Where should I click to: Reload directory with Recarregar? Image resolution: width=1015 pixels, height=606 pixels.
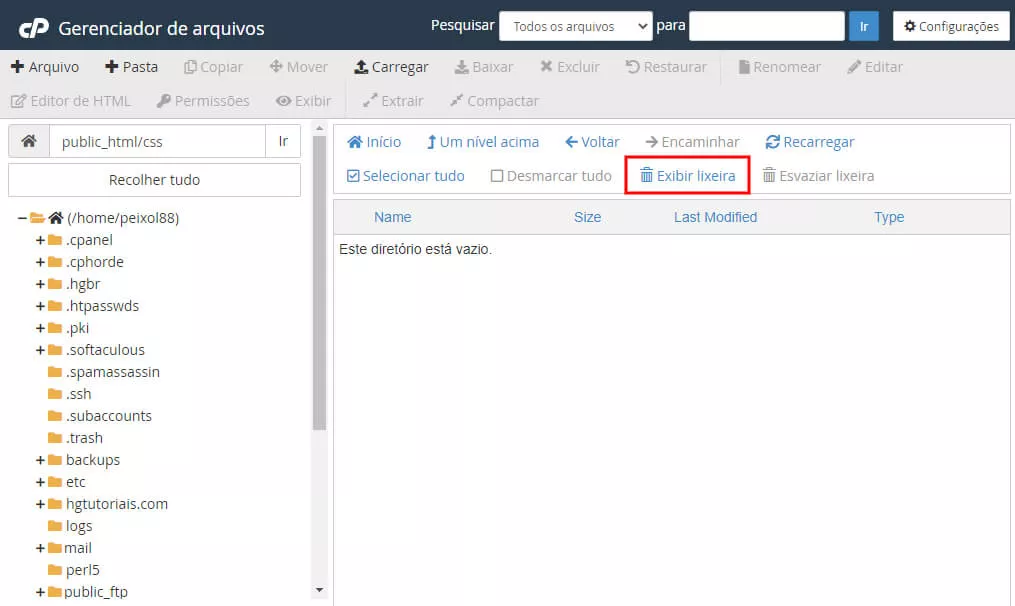pos(810,142)
